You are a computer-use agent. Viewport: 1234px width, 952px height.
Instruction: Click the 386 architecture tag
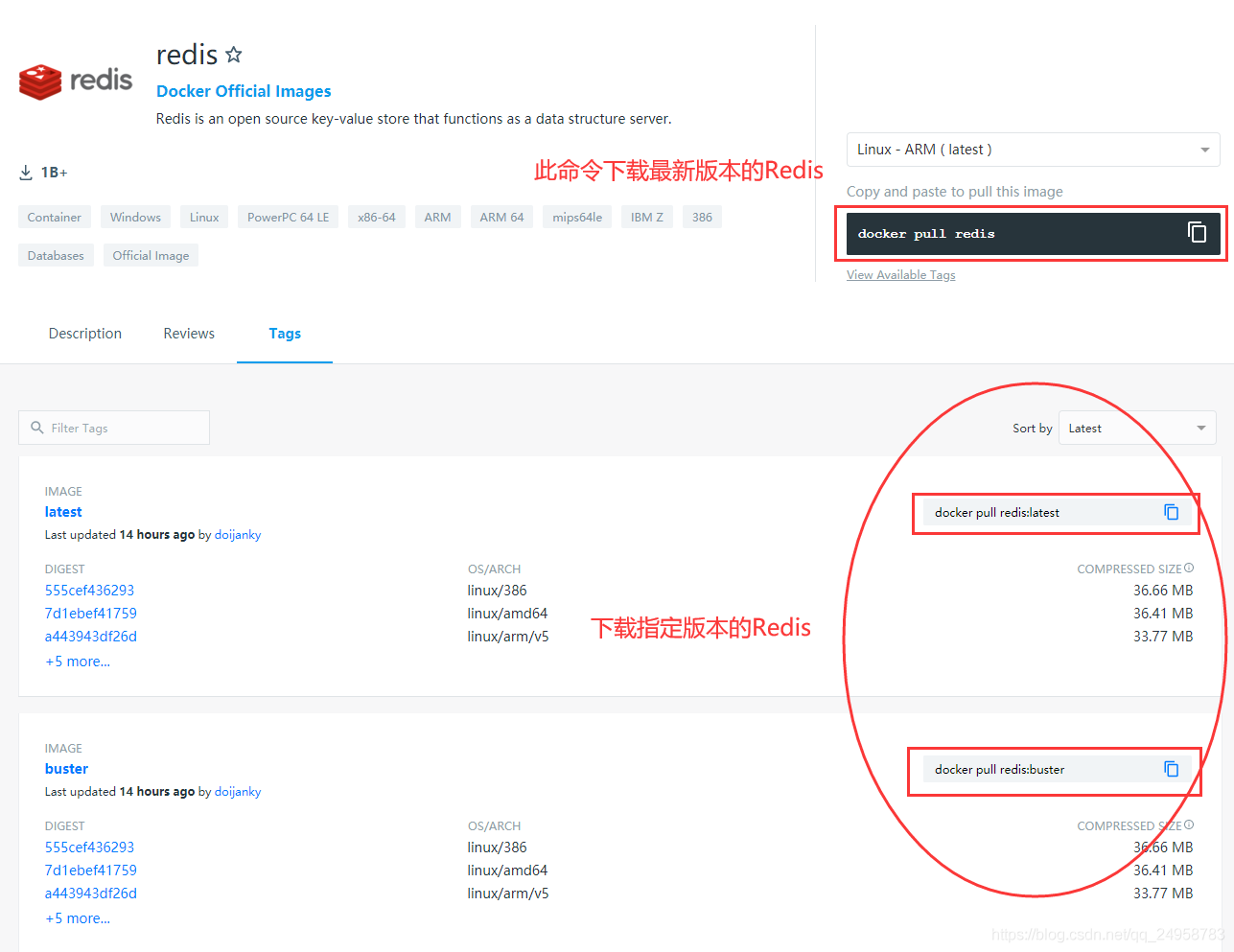coord(702,217)
